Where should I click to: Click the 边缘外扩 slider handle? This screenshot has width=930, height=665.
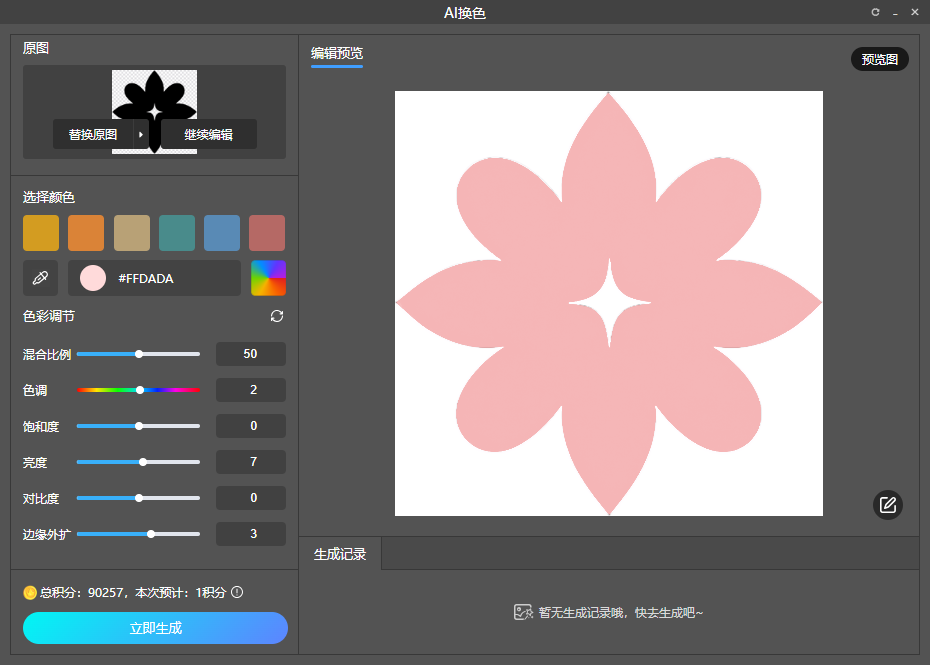[151, 534]
